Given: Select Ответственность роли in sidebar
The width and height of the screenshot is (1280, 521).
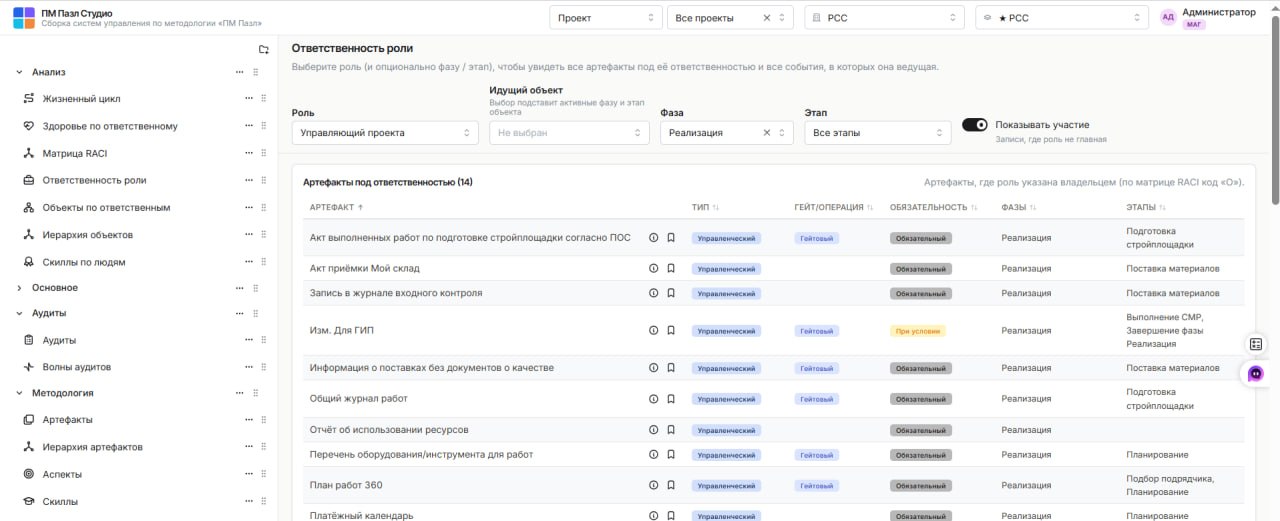Looking at the screenshot, I should click(x=94, y=181).
